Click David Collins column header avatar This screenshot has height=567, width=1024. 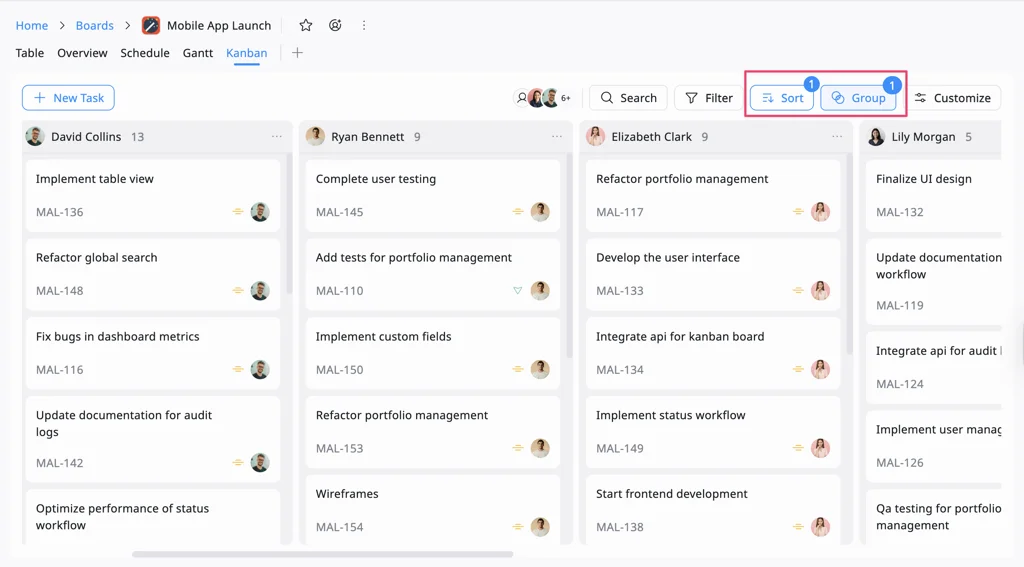coord(35,137)
